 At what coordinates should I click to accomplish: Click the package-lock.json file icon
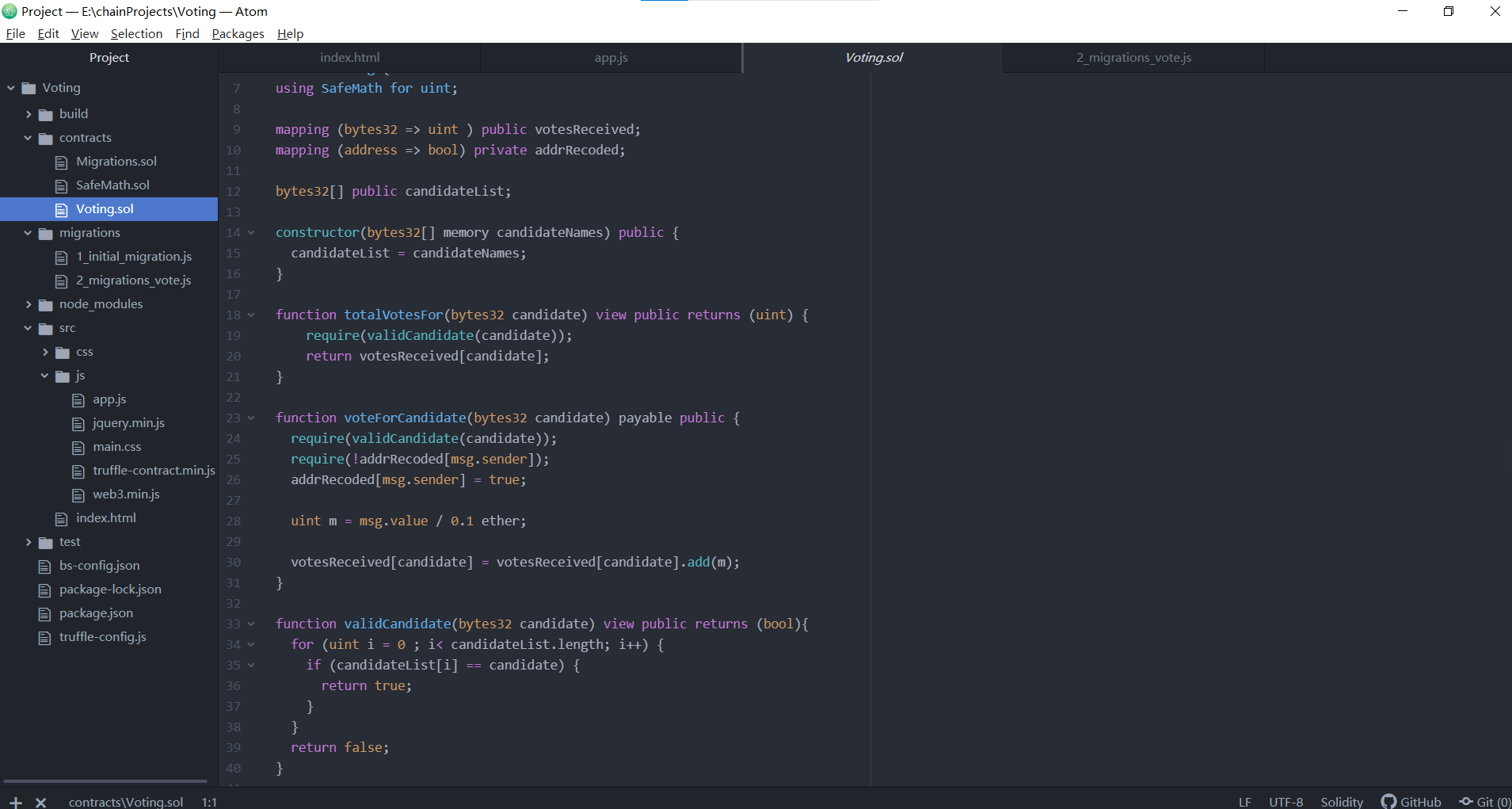coord(45,590)
